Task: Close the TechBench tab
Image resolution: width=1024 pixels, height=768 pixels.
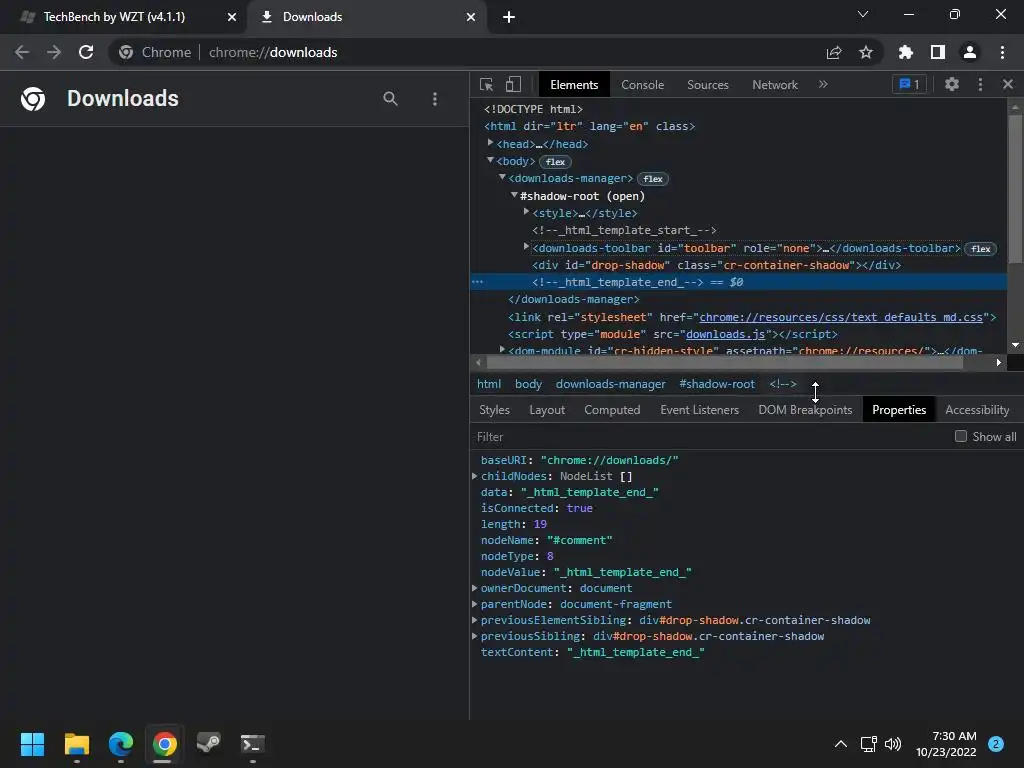Action: click(x=232, y=17)
